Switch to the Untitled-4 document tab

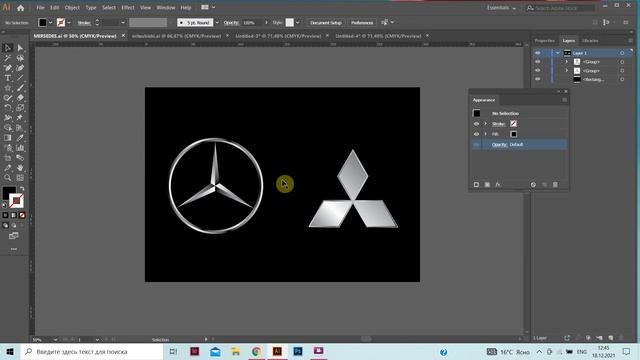(x=378, y=36)
